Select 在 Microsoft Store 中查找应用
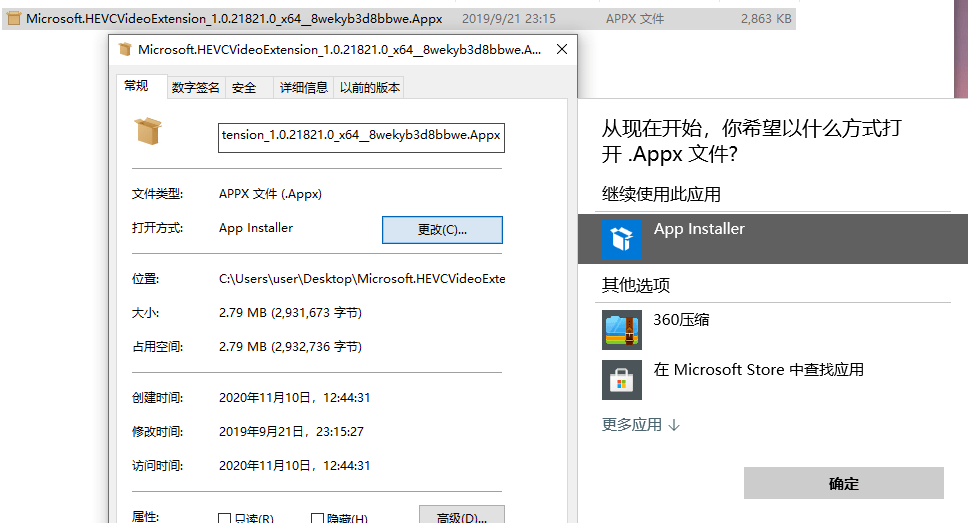Viewport: 968px width, 523px height. pyautogui.click(x=759, y=370)
